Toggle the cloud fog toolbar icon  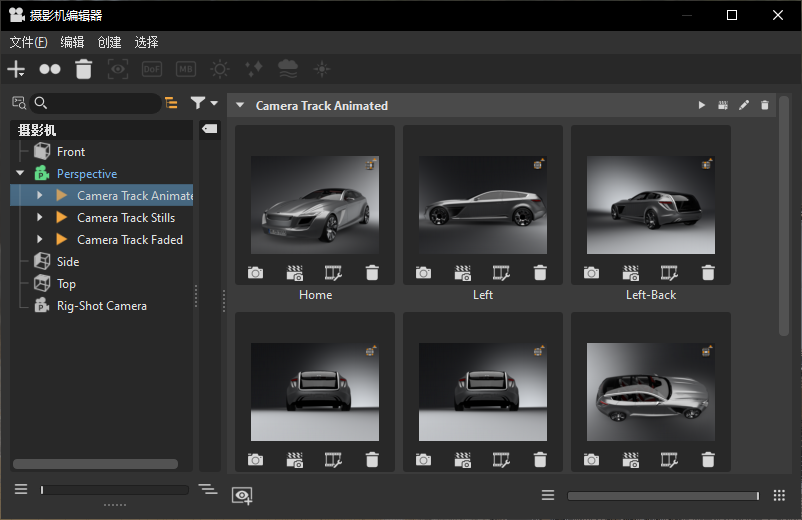(288, 69)
